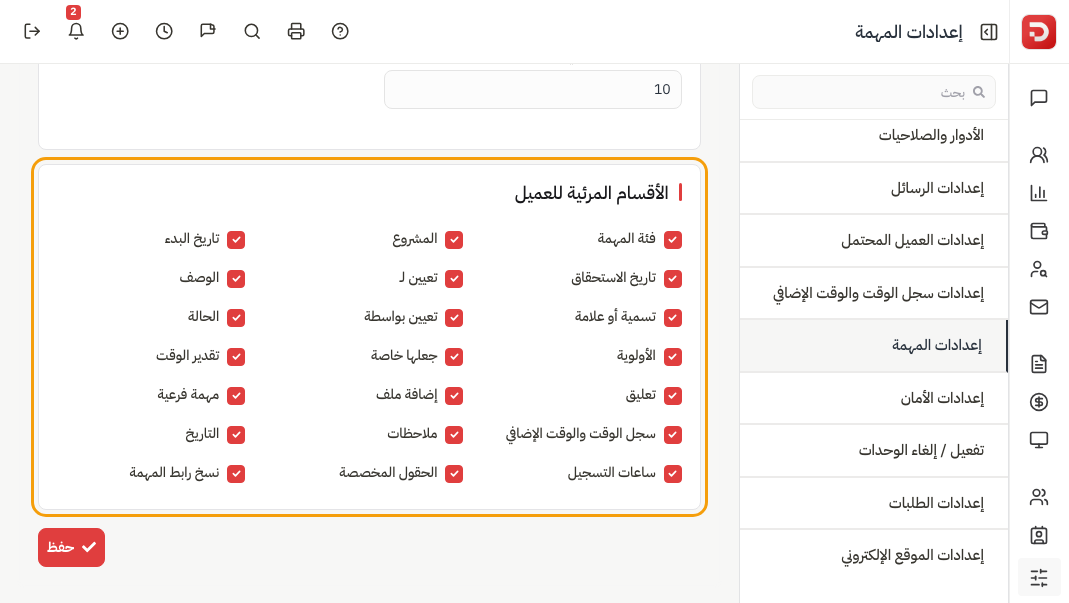This screenshot has height=603, width=1069.
Task: Toggle سجل الوقت والوقت الإضافي checkbox
Action: click(x=673, y=435)
